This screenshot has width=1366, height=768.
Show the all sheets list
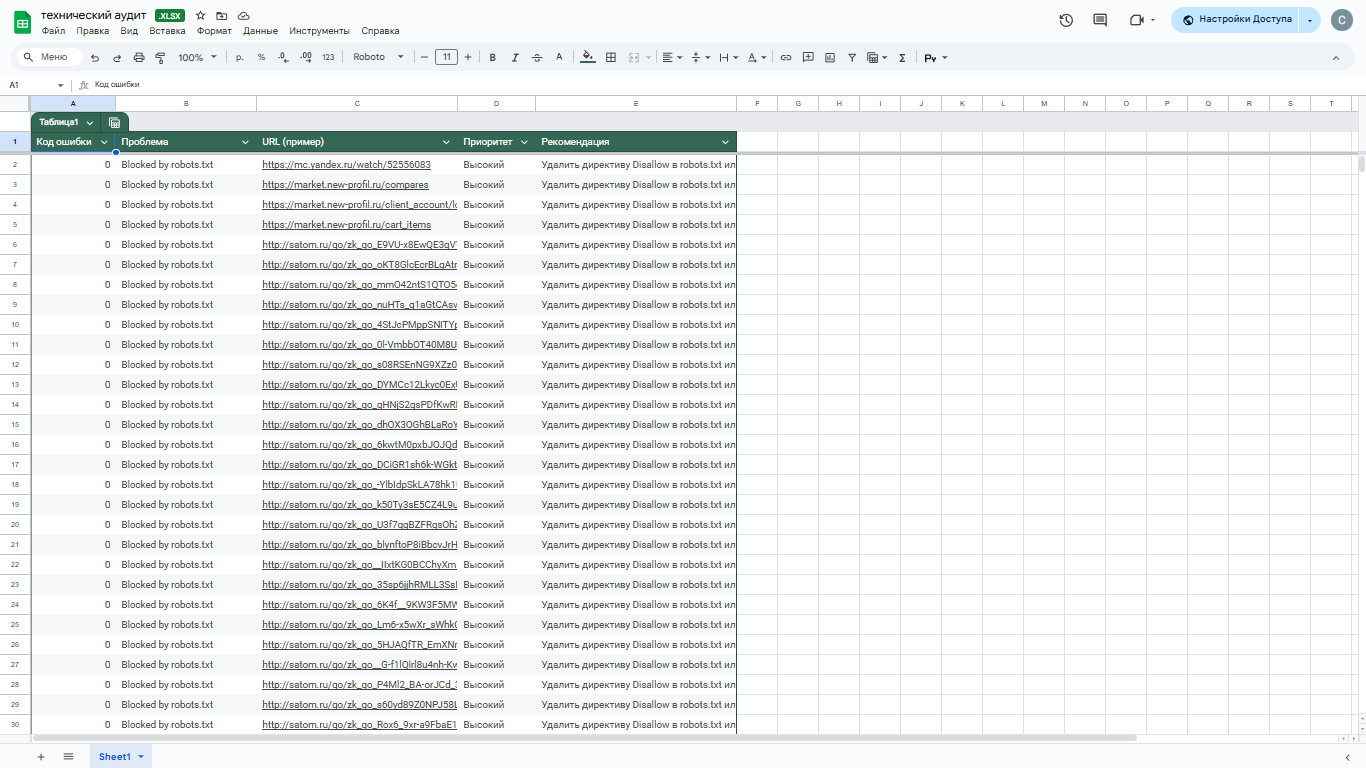click(68, 757)
